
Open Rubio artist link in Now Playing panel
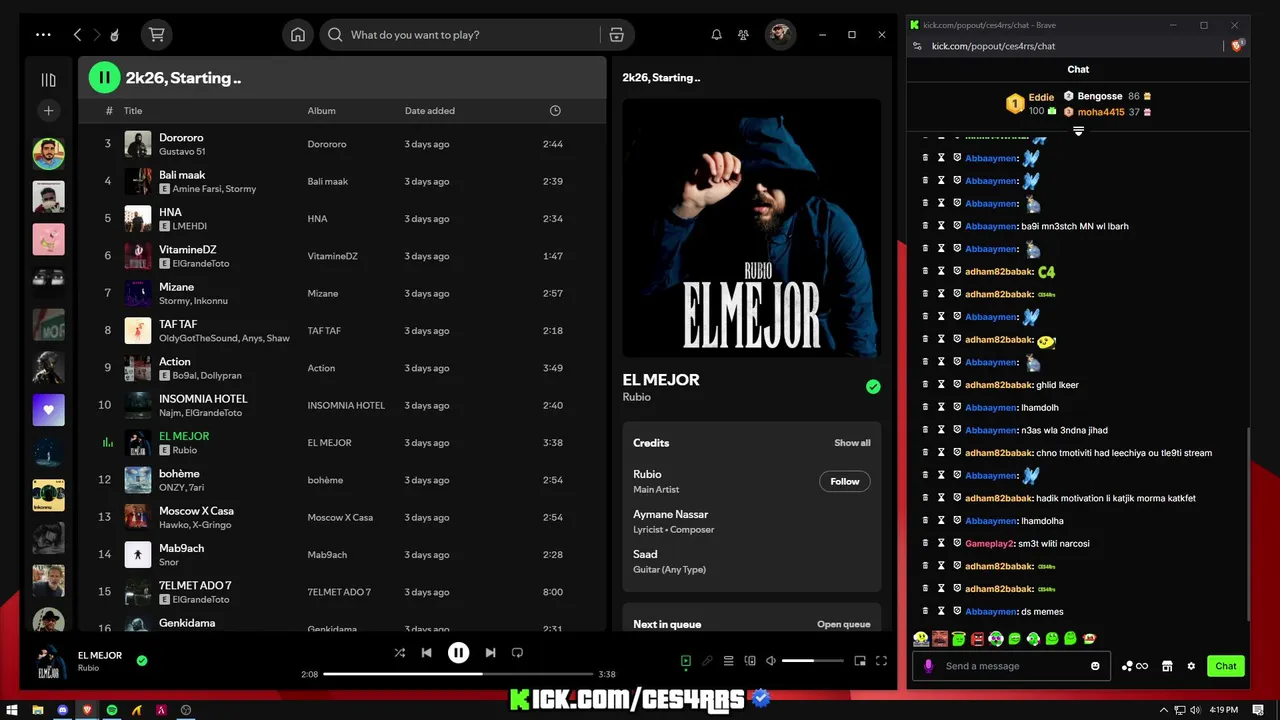click(636, 397)
